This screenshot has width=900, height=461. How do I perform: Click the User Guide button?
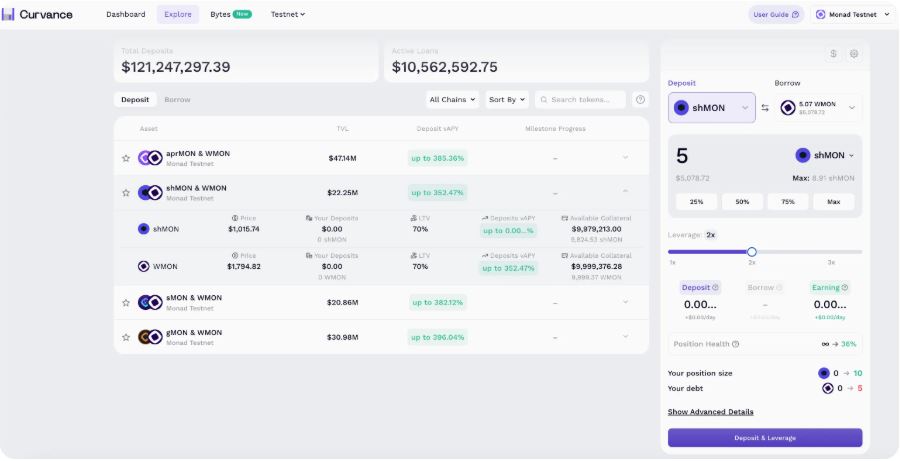776,15
